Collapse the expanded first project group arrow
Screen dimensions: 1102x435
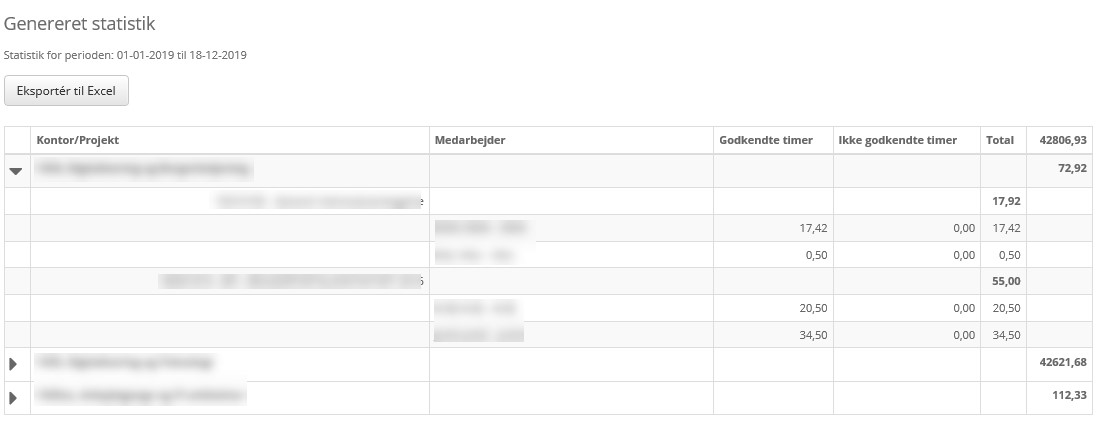pos(16,171)
